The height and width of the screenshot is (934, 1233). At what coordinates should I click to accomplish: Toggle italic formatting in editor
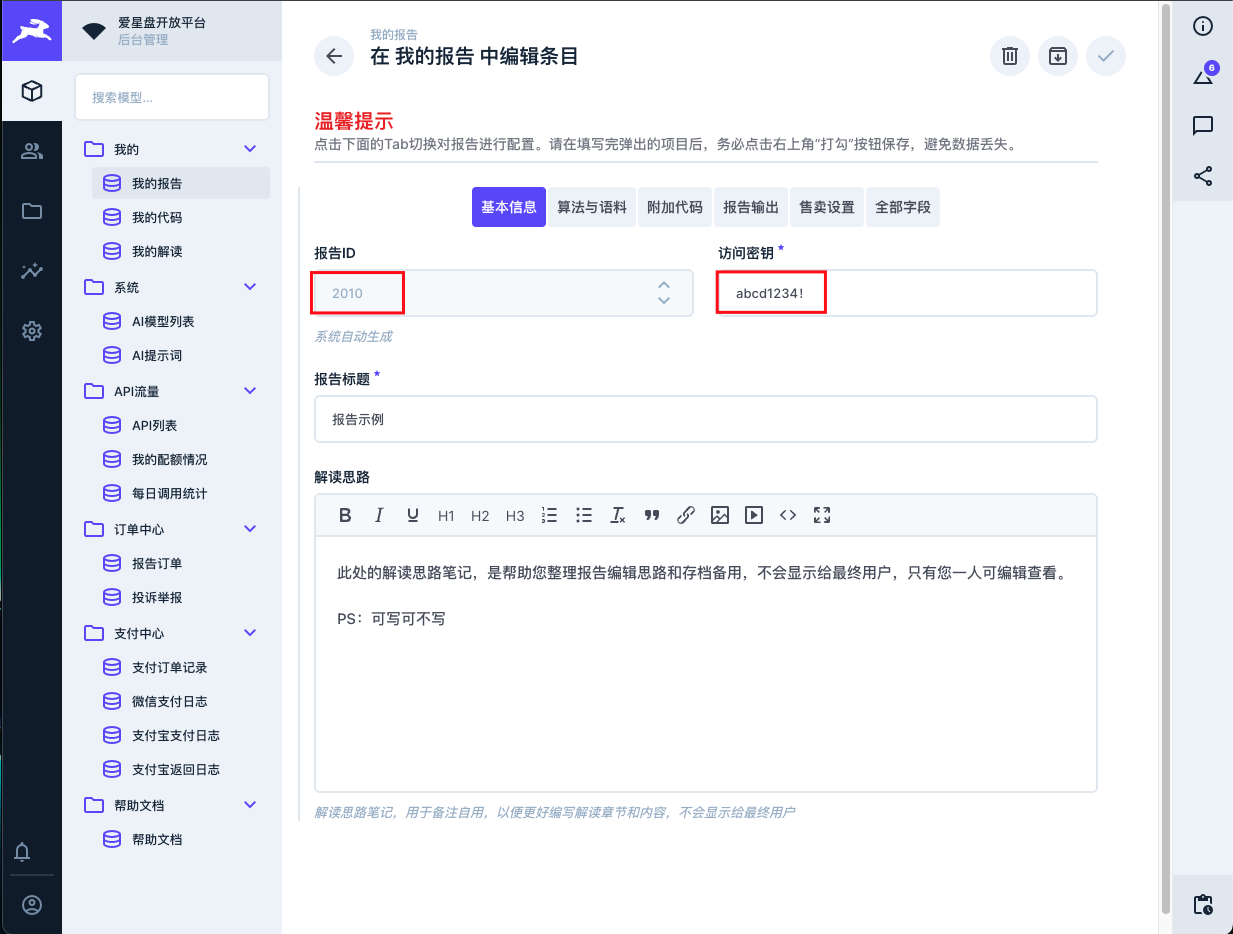coord(379,515)
